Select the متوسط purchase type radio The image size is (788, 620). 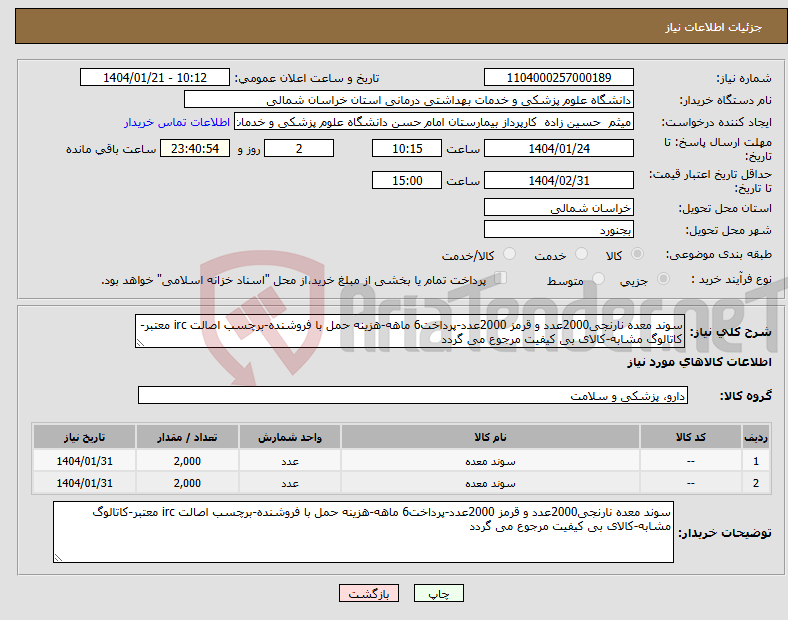coord(599,278)
